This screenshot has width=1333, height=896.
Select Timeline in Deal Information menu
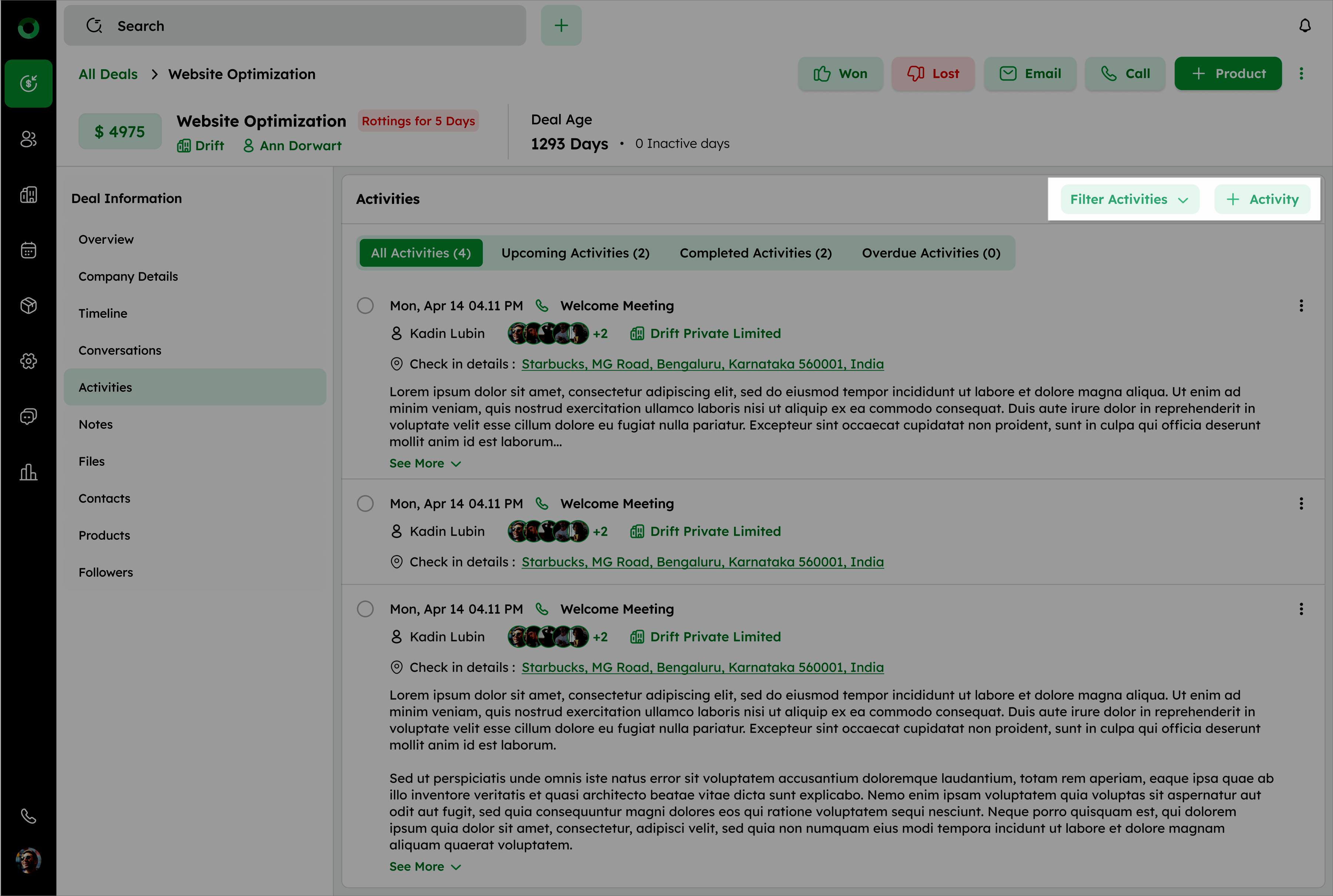pyautogui.click(x=103, y=313)
